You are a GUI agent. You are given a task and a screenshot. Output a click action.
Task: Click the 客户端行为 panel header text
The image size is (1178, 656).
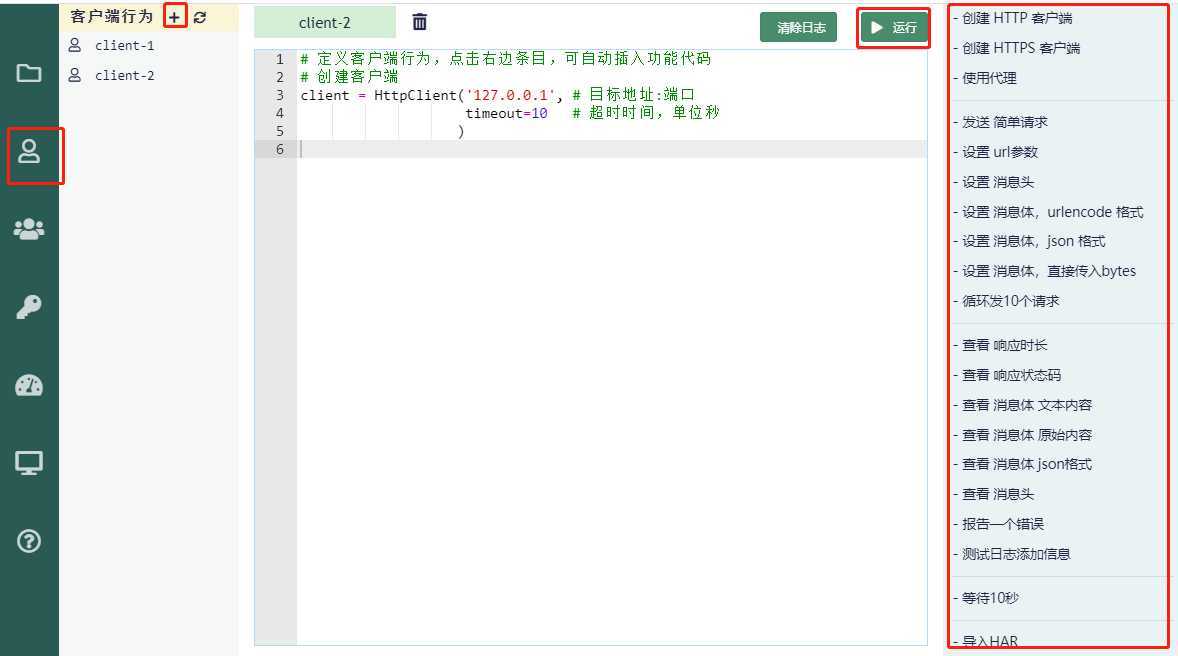(x=111, y=17)
